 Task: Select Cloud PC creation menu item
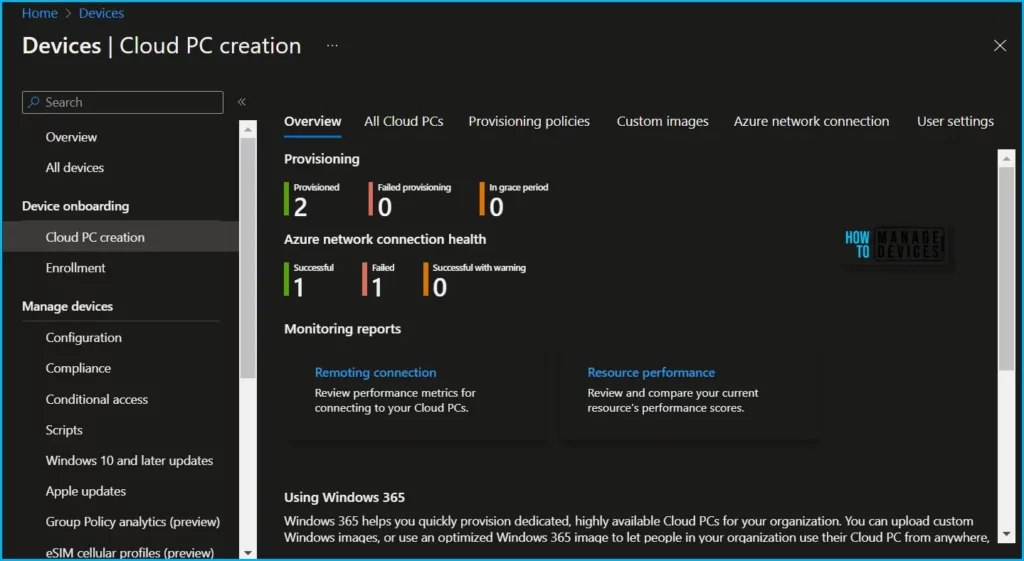pyautogui.click(x=121, y=237)
